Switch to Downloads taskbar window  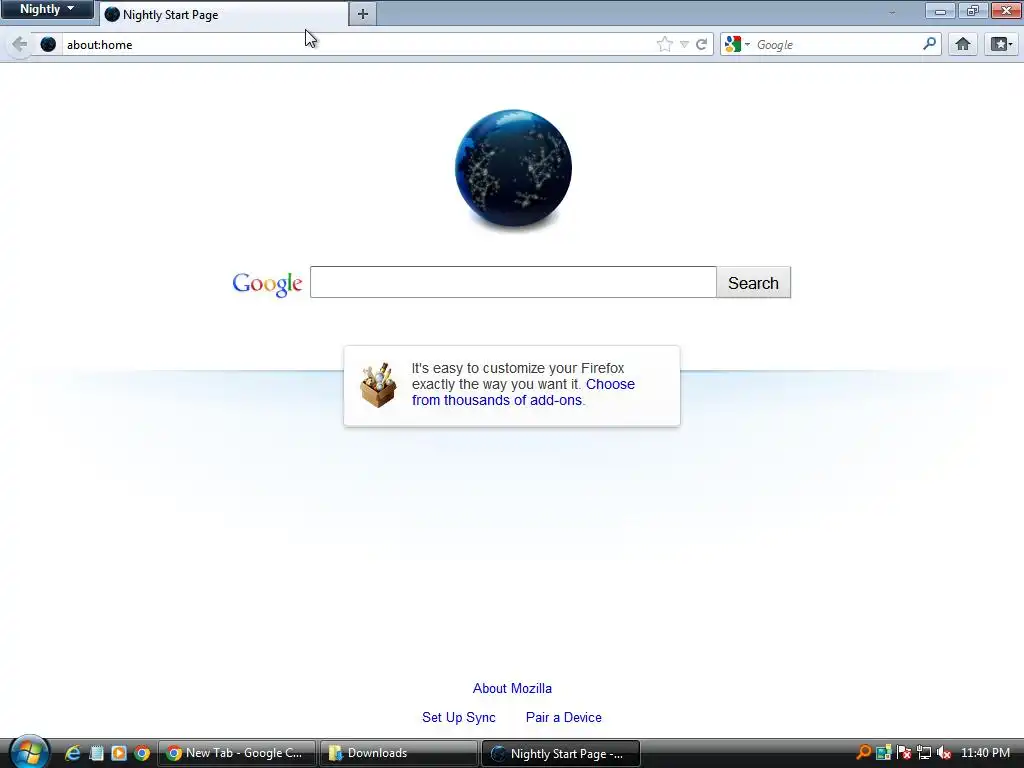tap(398, 753)
